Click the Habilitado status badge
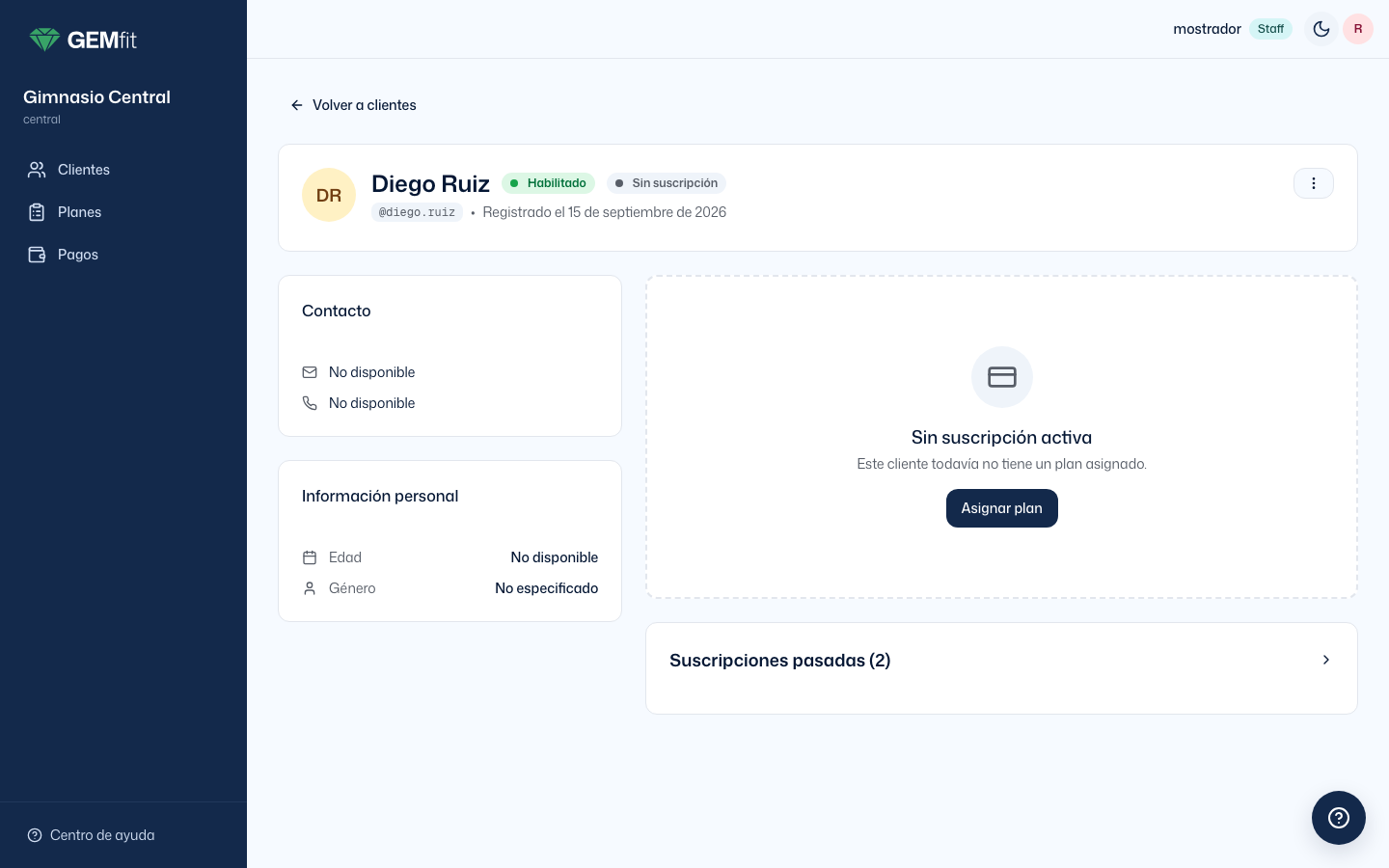 coord(549,183)
